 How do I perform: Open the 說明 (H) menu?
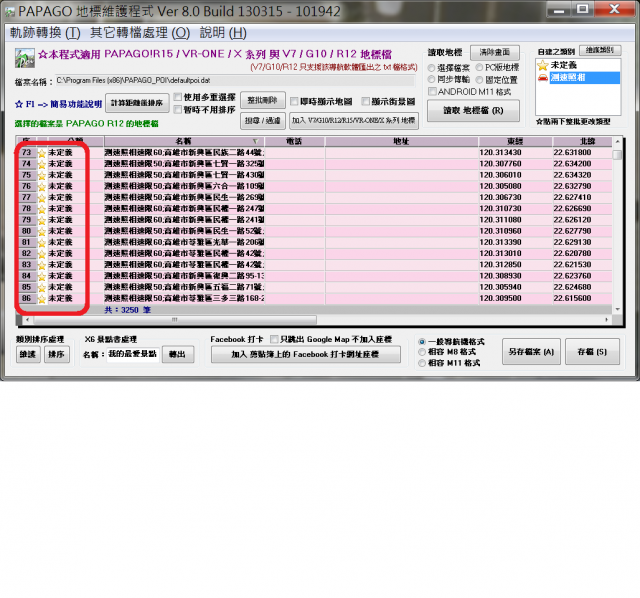coord(223,33)
